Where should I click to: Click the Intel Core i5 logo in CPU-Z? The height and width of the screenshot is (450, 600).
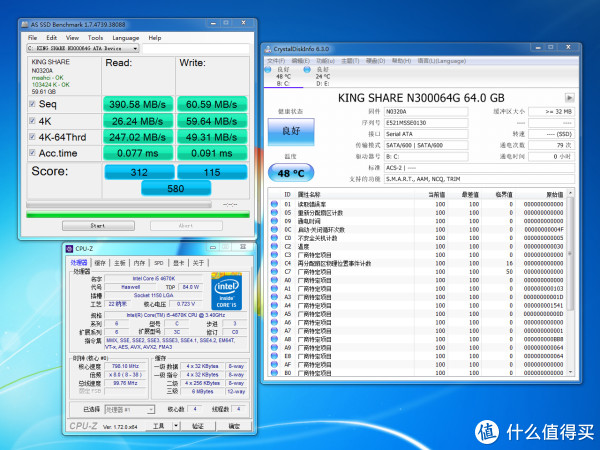[x=227, y=292]
